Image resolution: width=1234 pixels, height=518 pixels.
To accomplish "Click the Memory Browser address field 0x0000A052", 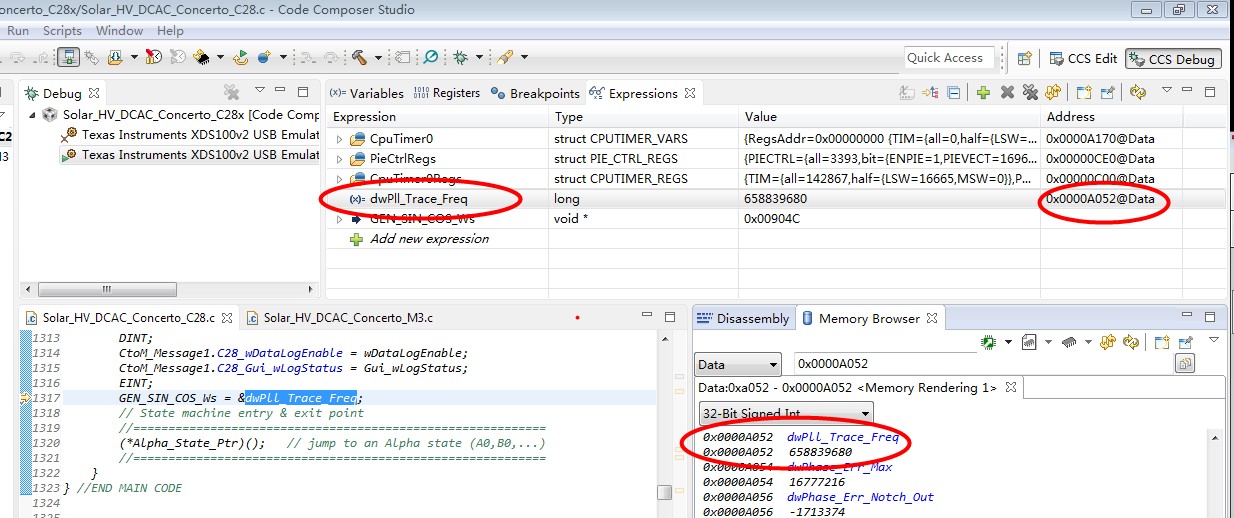I will [983, 364].
